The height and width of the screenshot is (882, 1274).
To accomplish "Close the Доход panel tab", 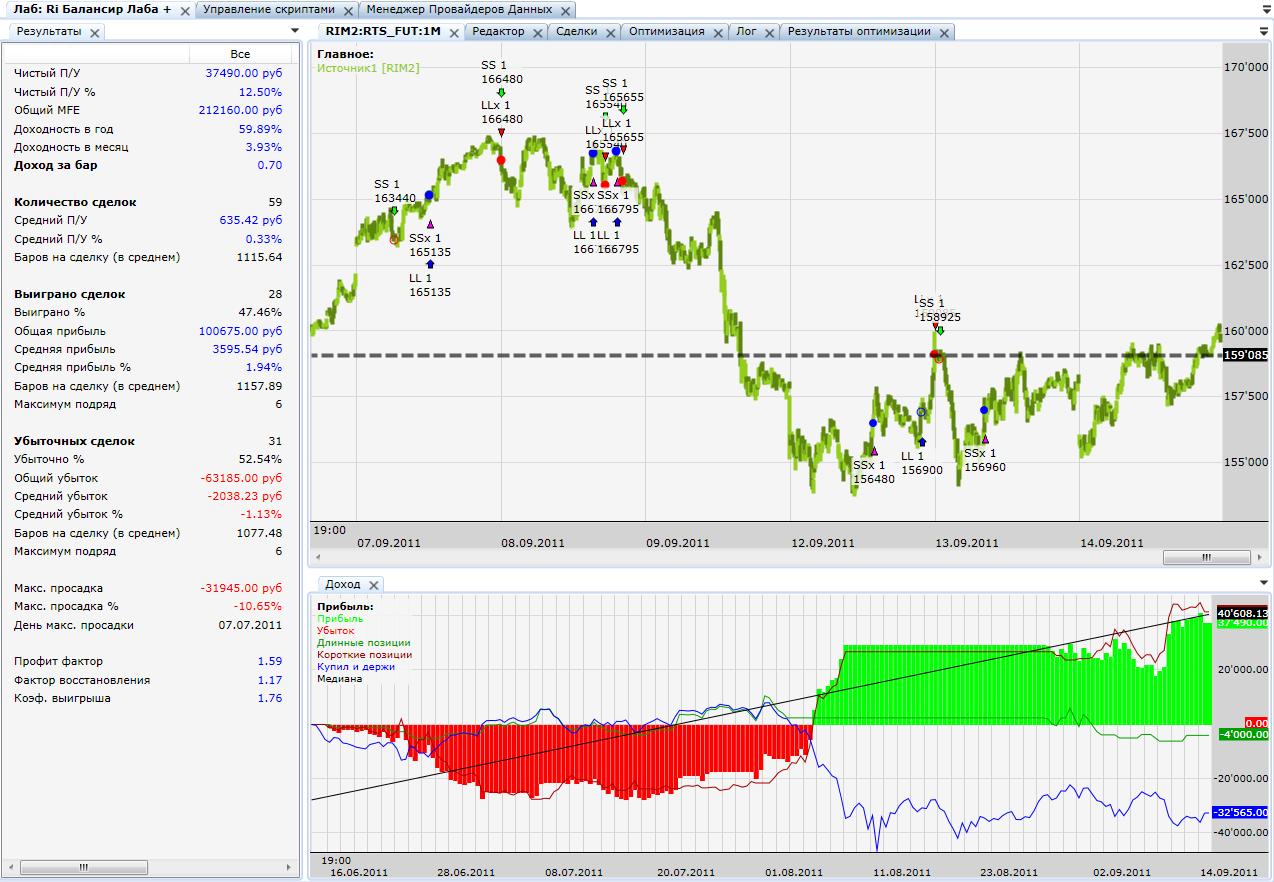I will (374, 585).
